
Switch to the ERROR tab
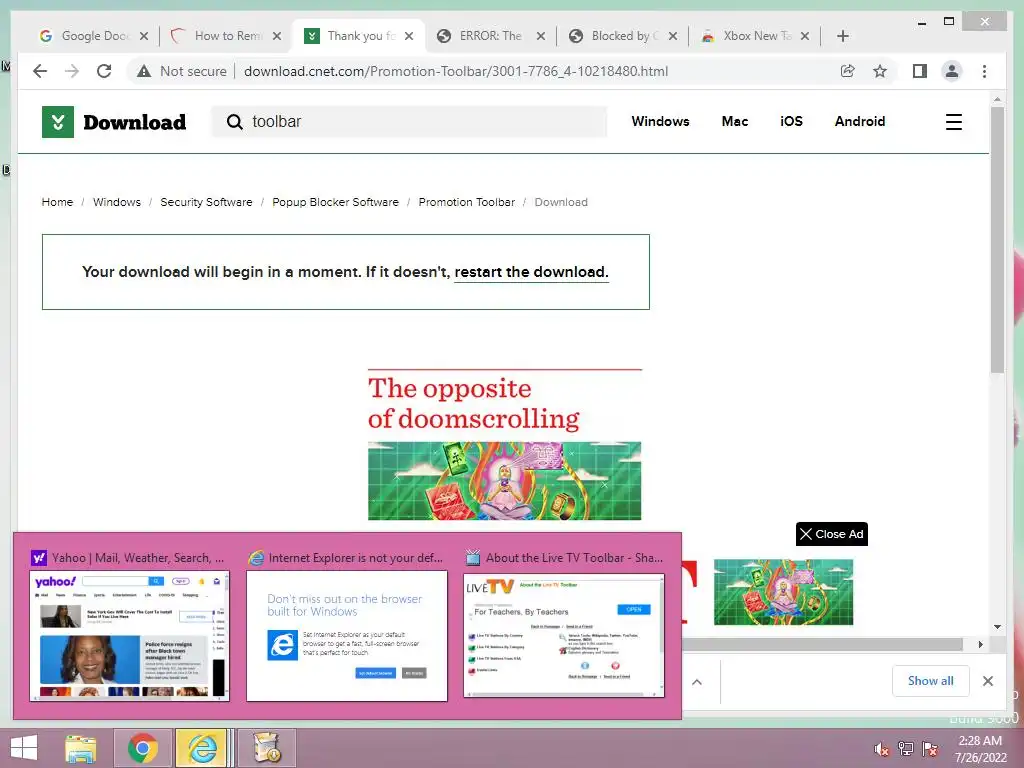pyautogui.click(x=491, y=36)
